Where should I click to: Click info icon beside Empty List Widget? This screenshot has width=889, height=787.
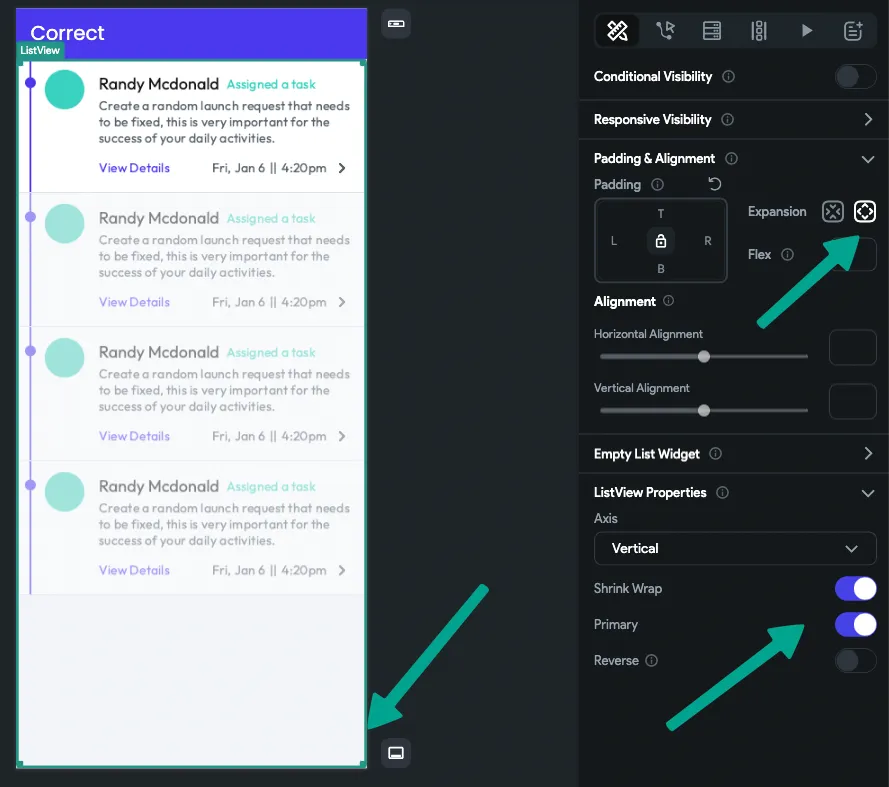(716, 454)
